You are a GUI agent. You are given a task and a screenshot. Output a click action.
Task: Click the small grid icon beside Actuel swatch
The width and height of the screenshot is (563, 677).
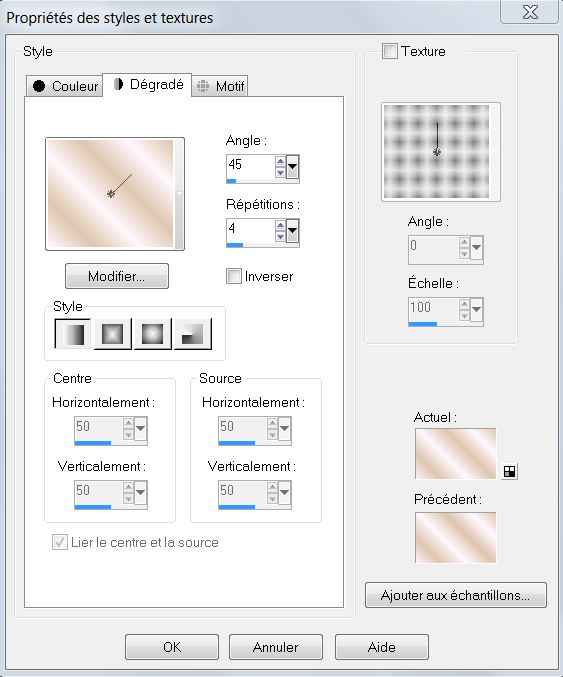pyautogui.click(x=509, y=471)
